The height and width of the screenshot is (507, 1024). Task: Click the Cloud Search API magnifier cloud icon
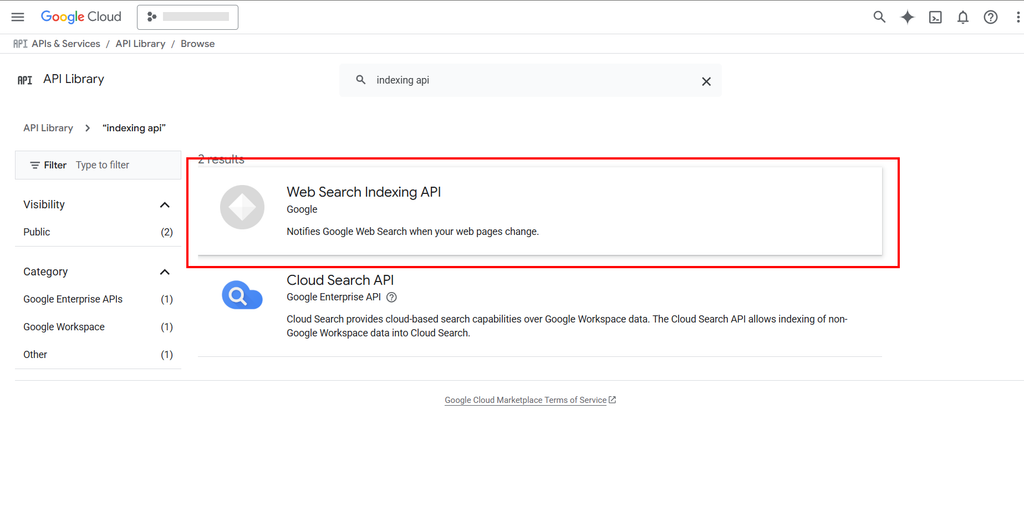pos(242,295)
